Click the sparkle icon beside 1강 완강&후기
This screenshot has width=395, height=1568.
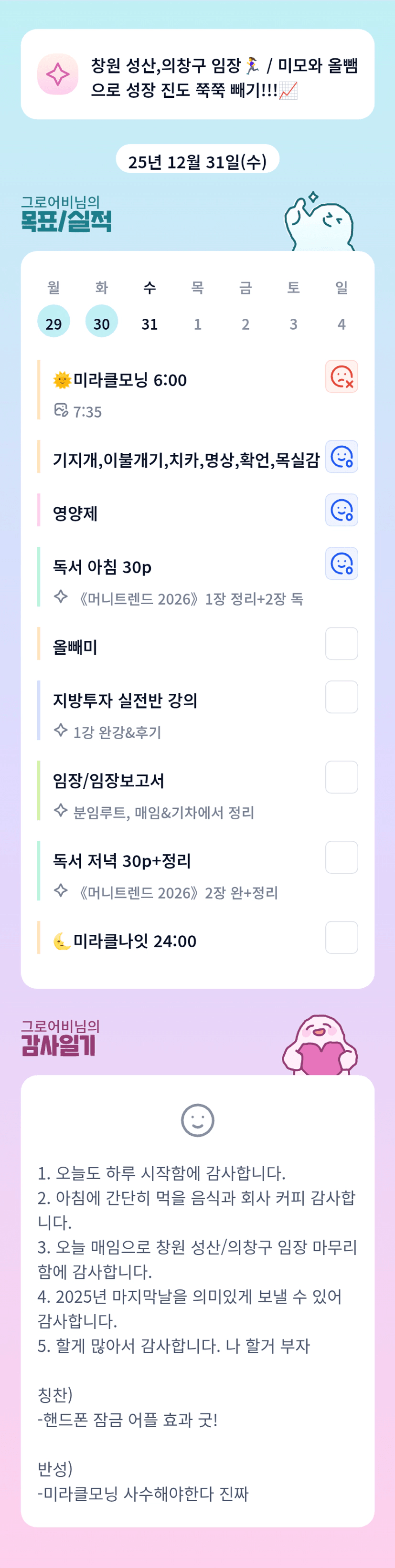click(x=60, y=730)
